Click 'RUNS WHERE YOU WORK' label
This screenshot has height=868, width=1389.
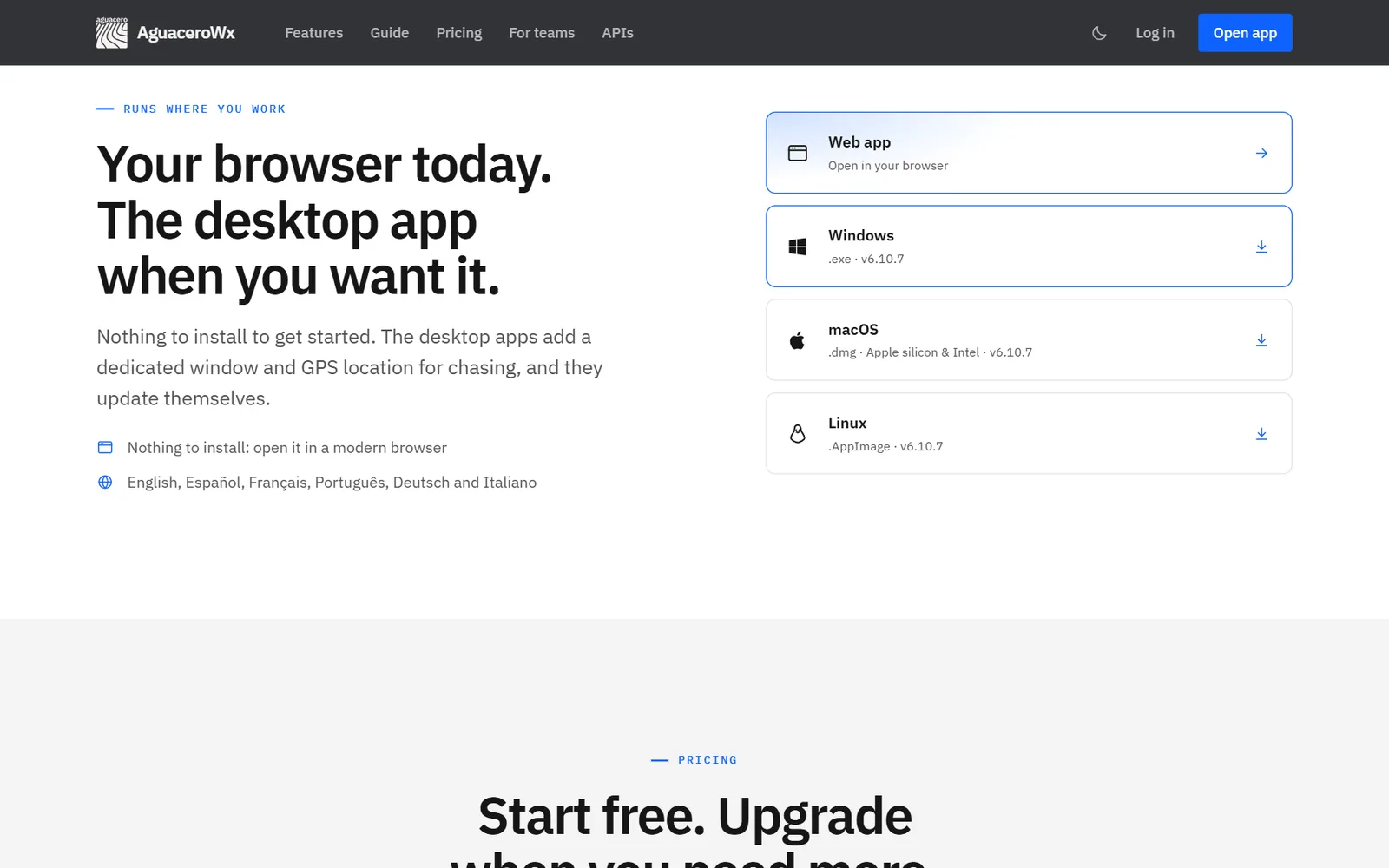[204, 108]
